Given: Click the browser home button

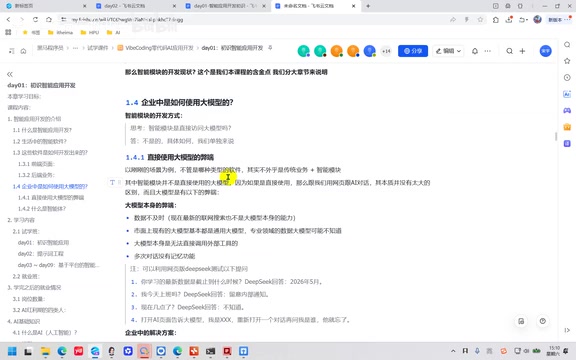Looking at the screenshot, I should (48, 19).
